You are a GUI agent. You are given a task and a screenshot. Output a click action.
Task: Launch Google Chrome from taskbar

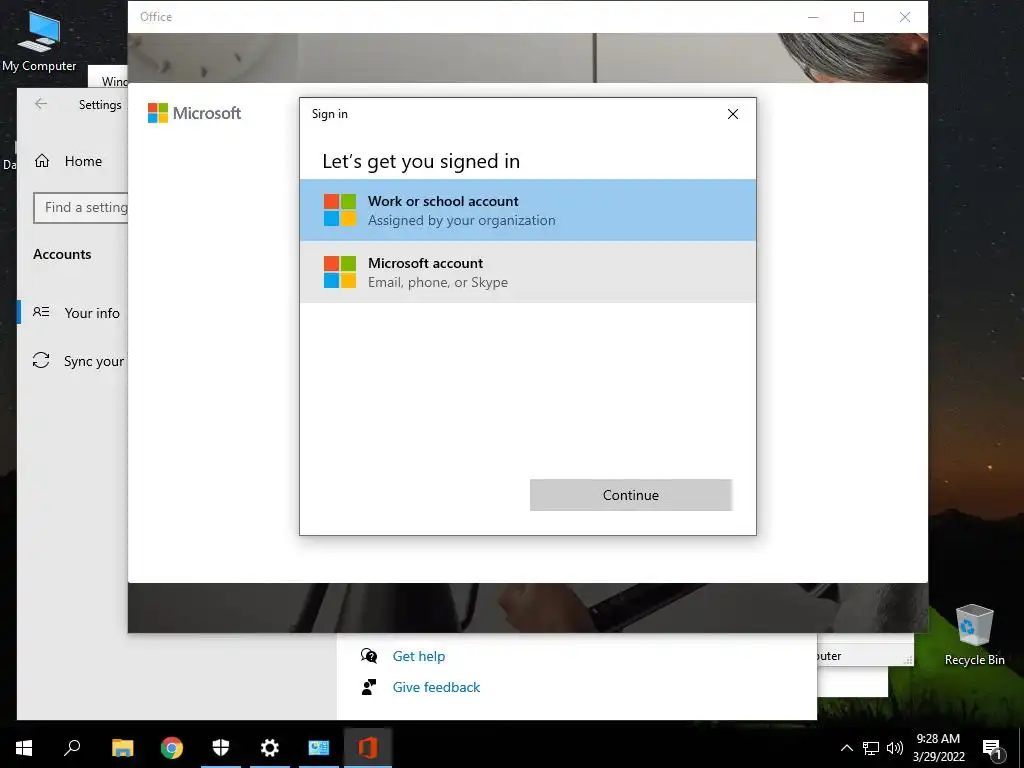click(x=172, y=748)
